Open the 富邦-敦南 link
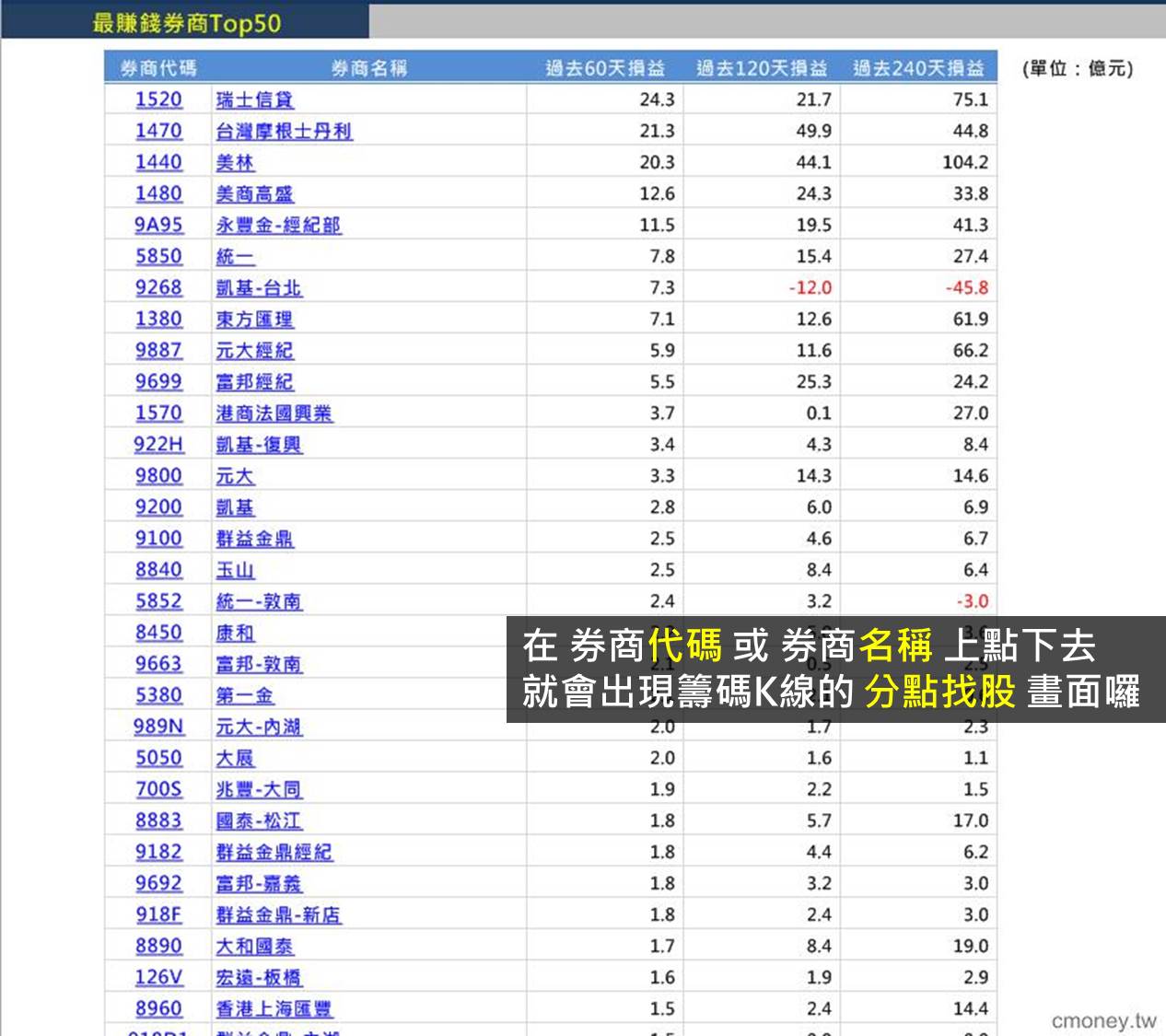The height and width of the screenshot is (1036, 1166). [259, 664]
